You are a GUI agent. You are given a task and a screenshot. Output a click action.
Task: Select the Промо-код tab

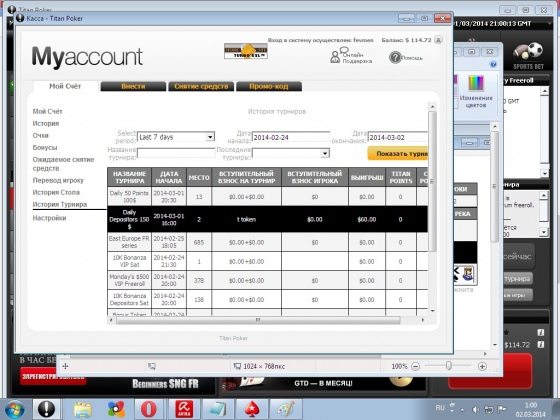[269, 86]
